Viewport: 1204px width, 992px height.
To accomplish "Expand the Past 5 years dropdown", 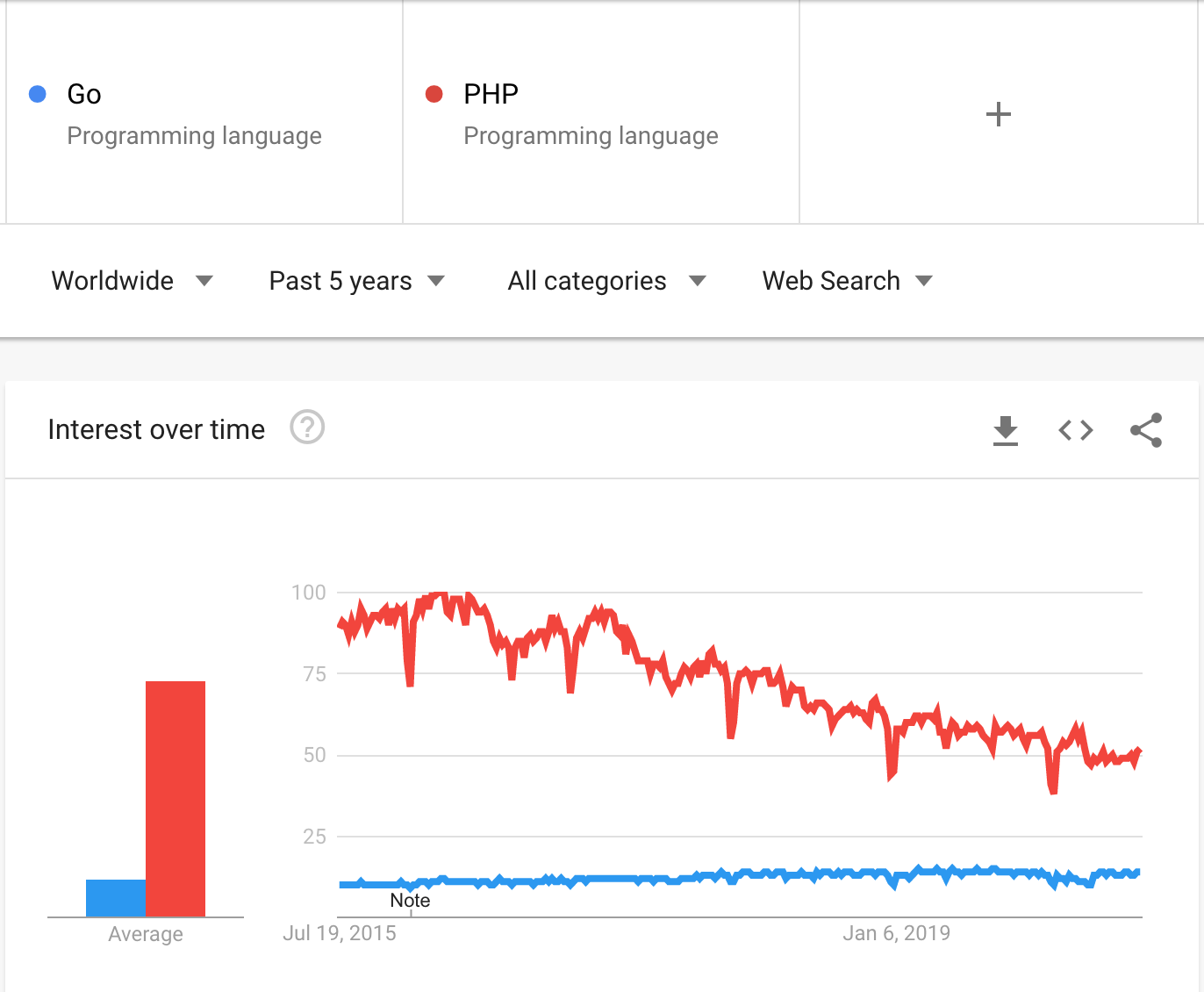I will pyautogui.click(x=356, y=281).
